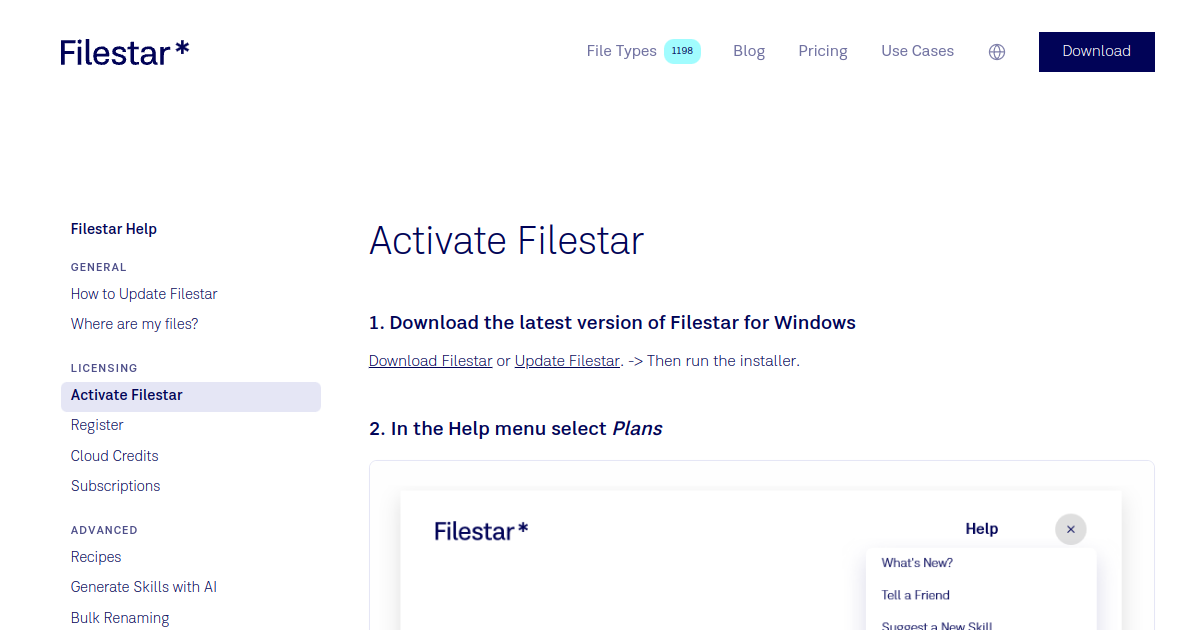This screenshot has width=1200, height=630.
Task: Click Tell a Friend in the Help menu image
Action: point(915,595)
